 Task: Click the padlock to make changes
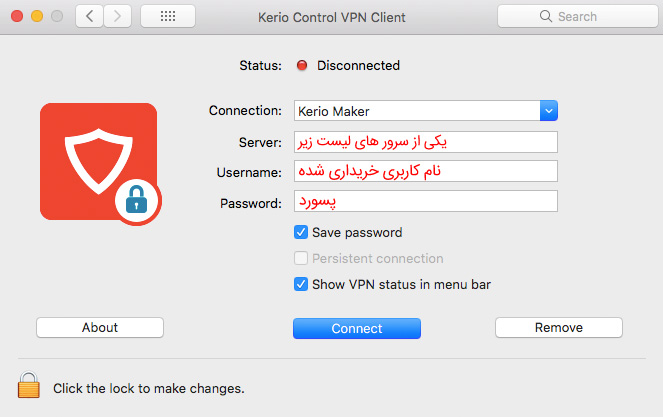click(x=29, y=386)
